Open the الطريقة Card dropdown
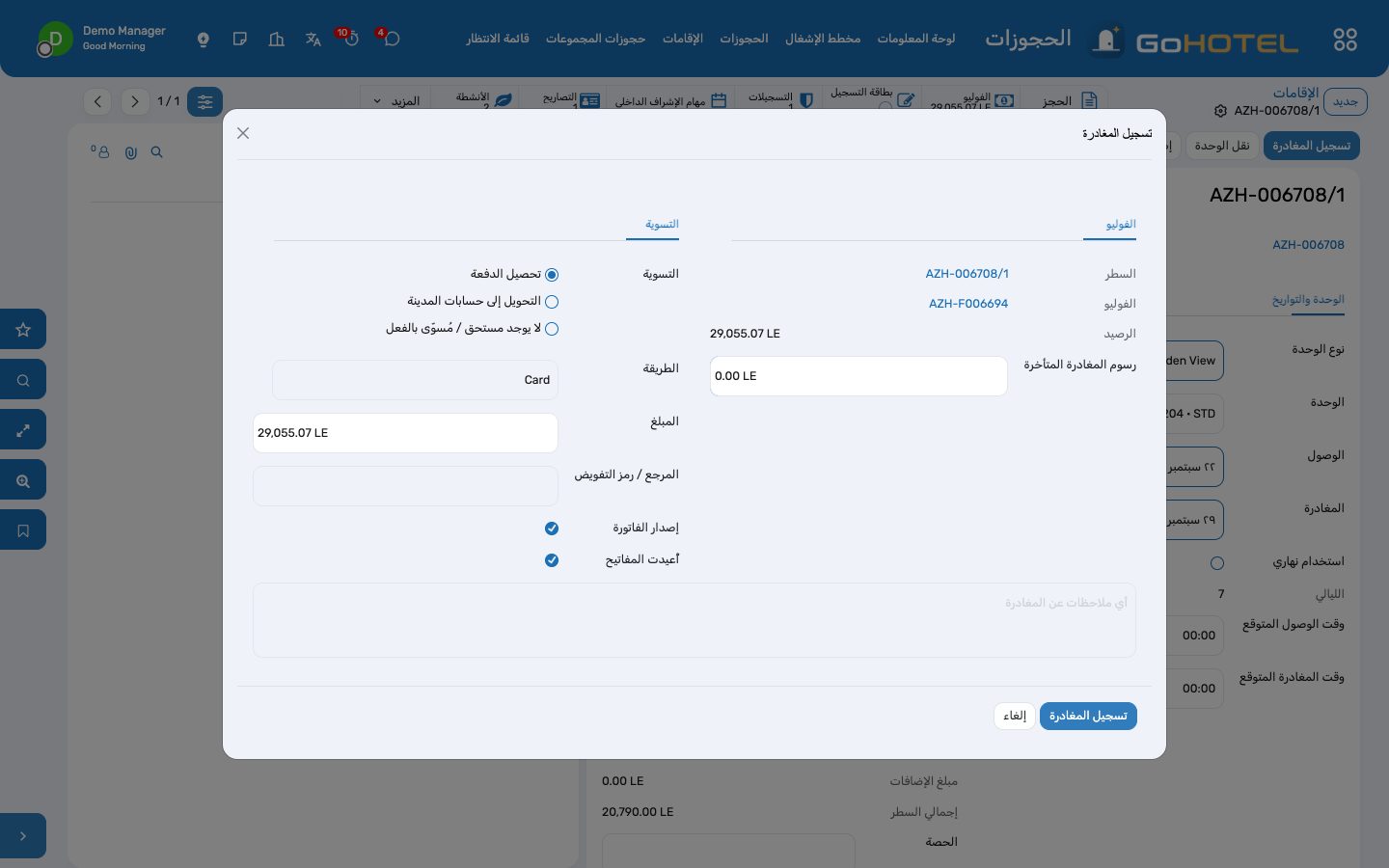The width and height of the screenshot is (1389, 868). [415, 380]
